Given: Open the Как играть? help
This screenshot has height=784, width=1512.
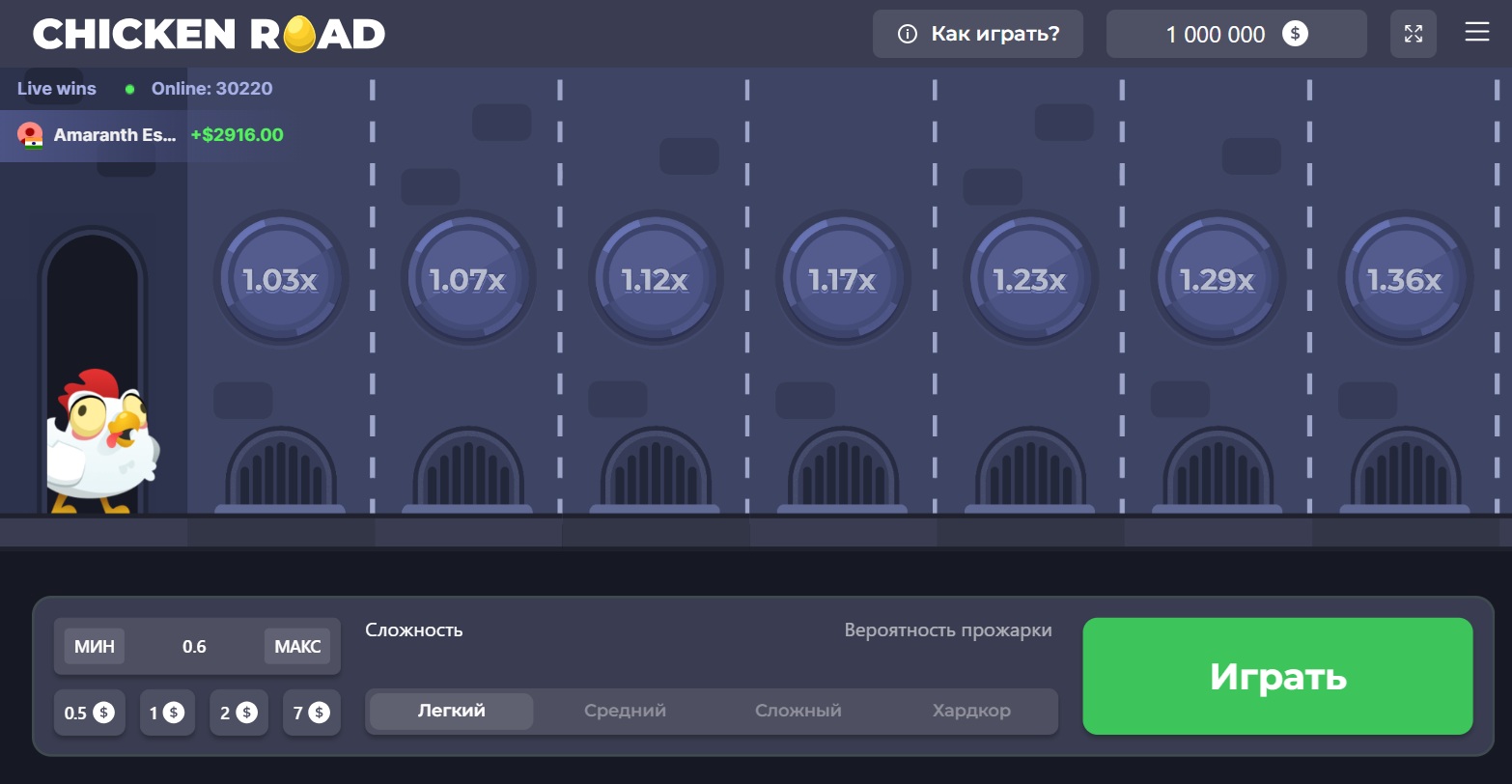Looking at the screenshot, I should (978, 34).
